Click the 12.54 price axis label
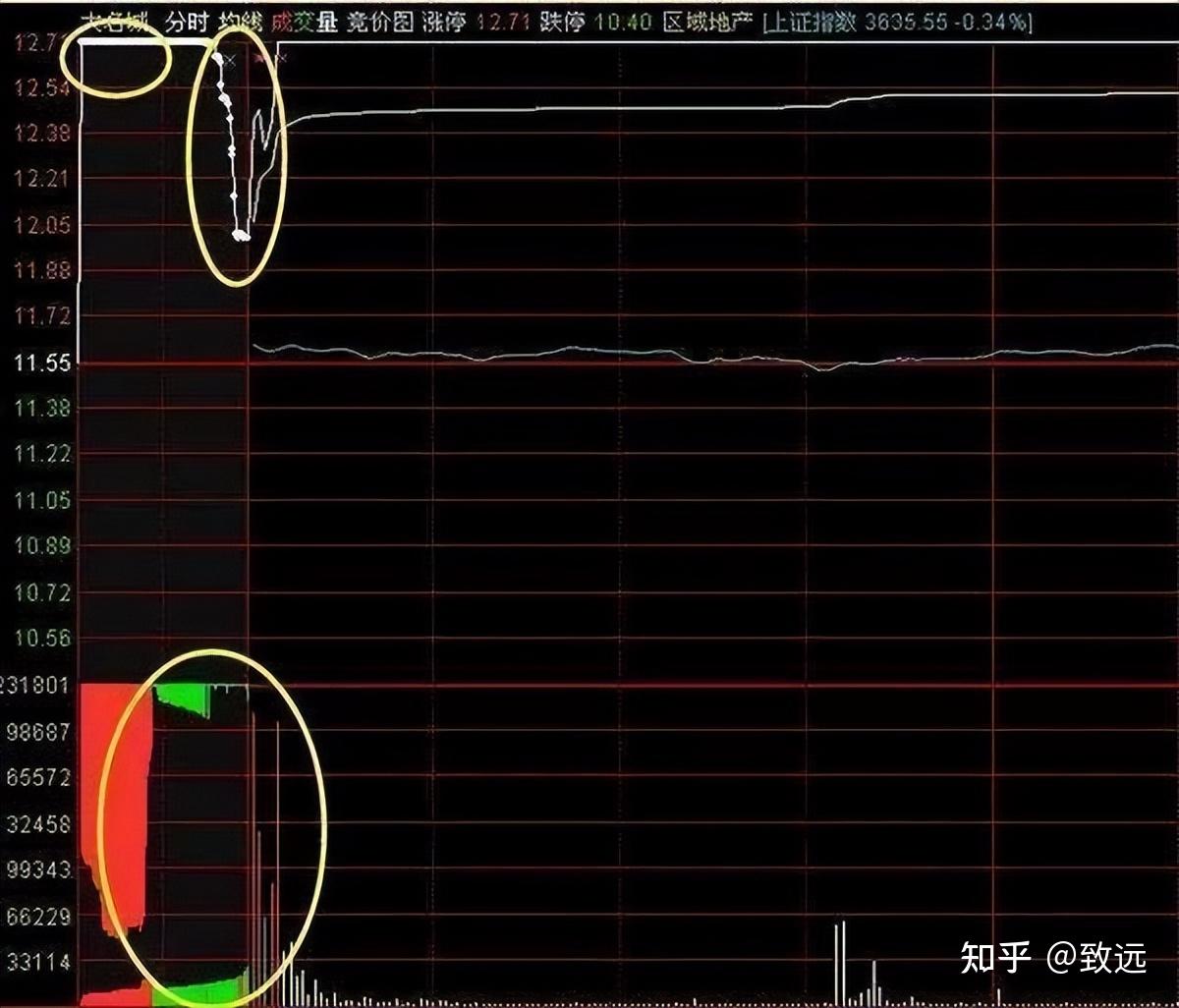1179x1008 pixels. pos(41,88)
